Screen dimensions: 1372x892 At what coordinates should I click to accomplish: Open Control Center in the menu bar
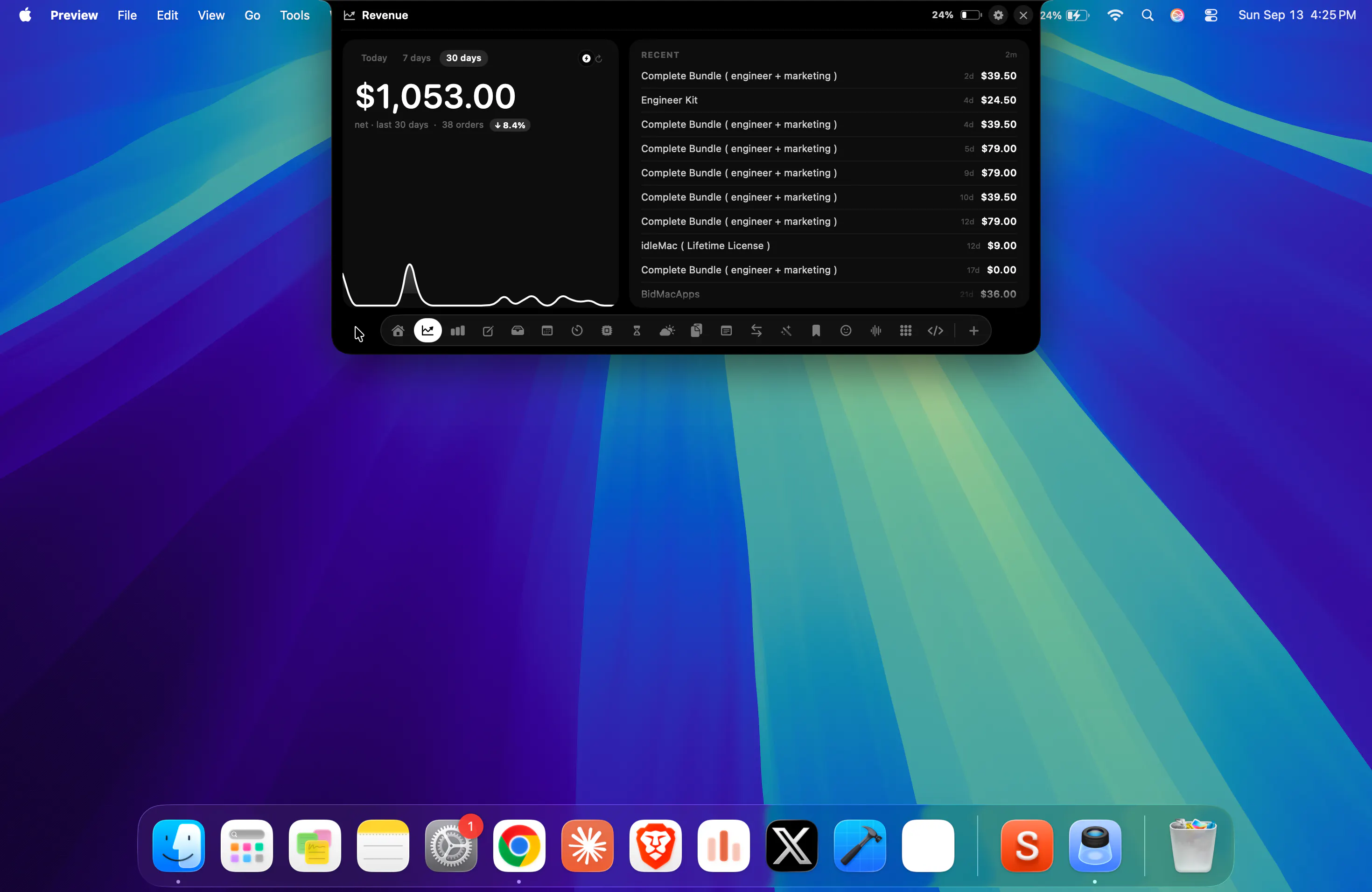pyautogui.click(x=1211, y=15)
